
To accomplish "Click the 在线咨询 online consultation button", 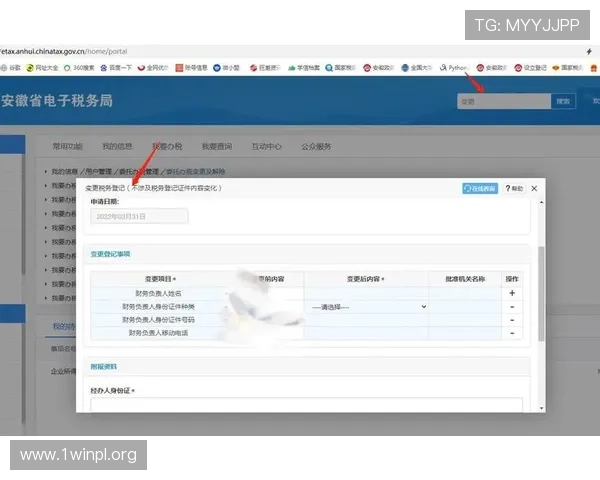I will point(480,188).
